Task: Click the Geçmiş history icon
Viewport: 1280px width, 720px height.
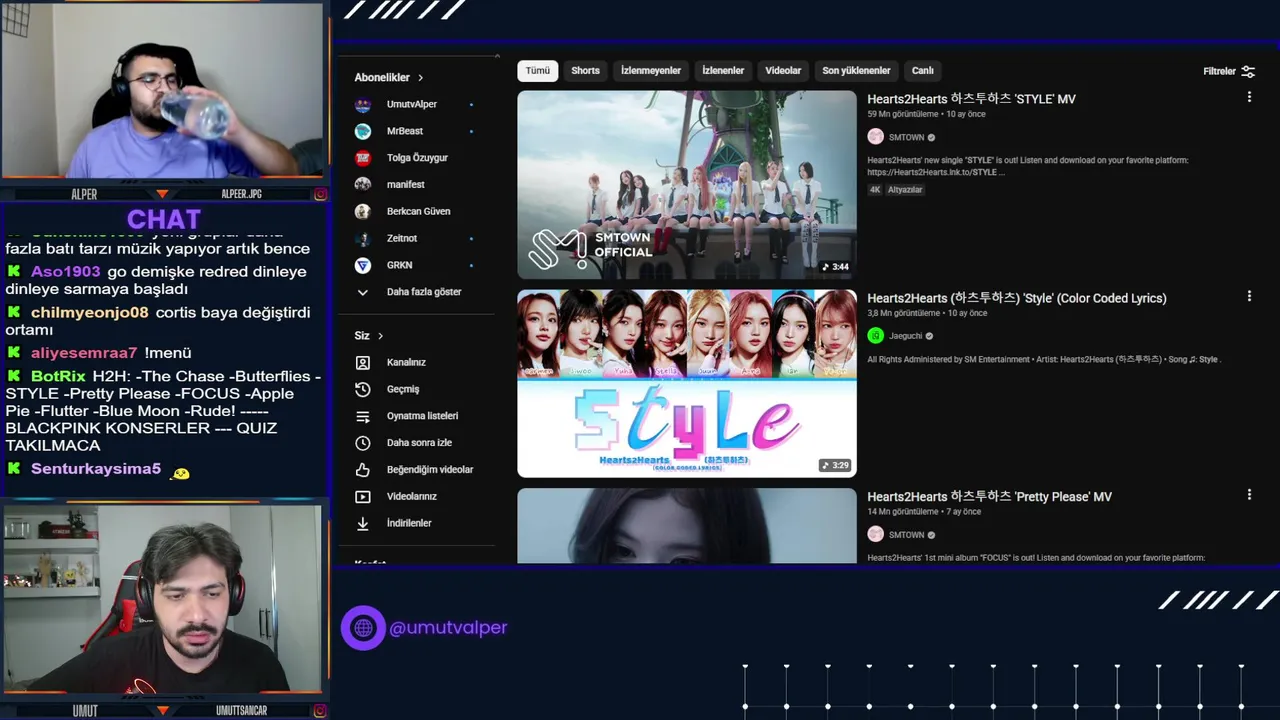Action: click(x=363, y=389)
